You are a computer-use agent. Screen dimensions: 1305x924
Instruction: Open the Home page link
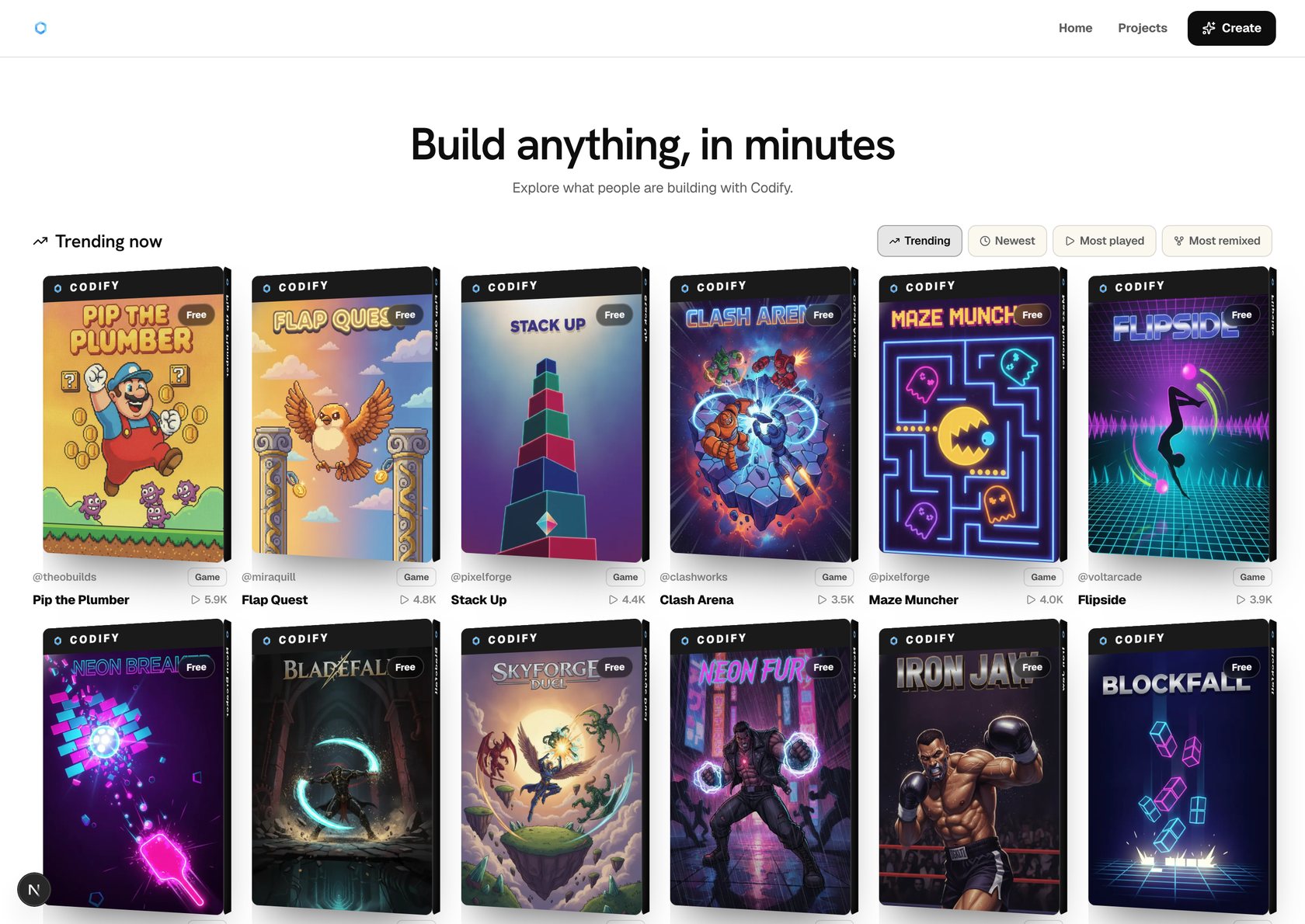pos(1075,28)
